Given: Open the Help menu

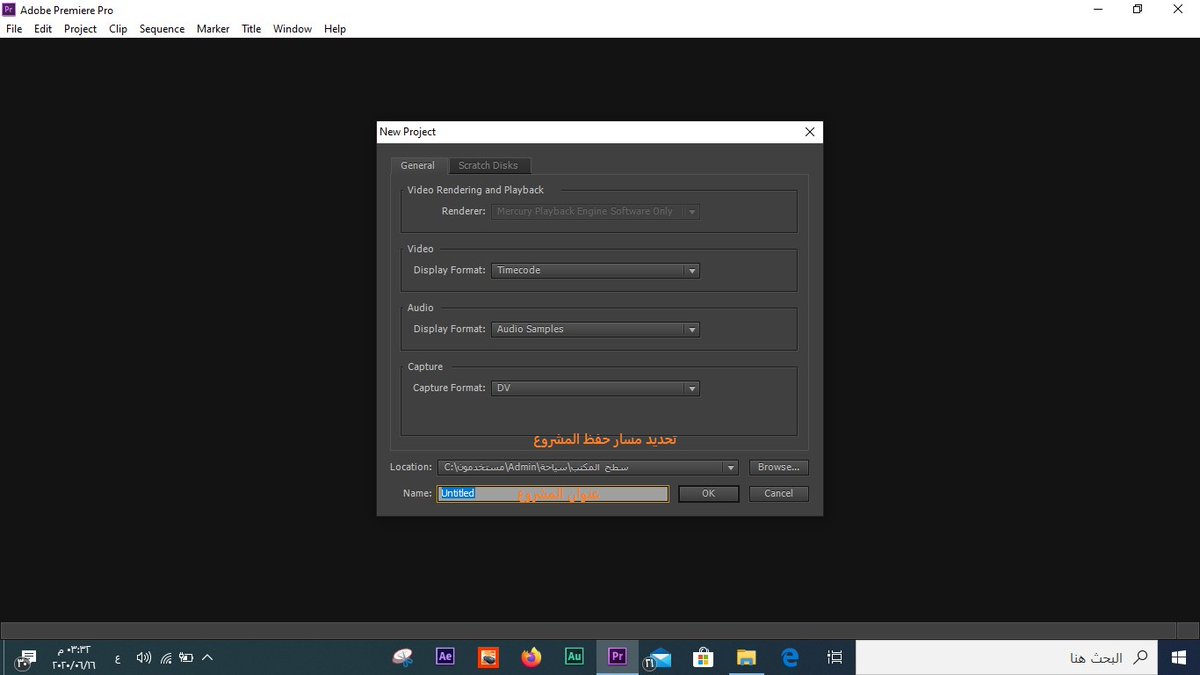Looking at the screenshot, I should click(x=335, y=29).
